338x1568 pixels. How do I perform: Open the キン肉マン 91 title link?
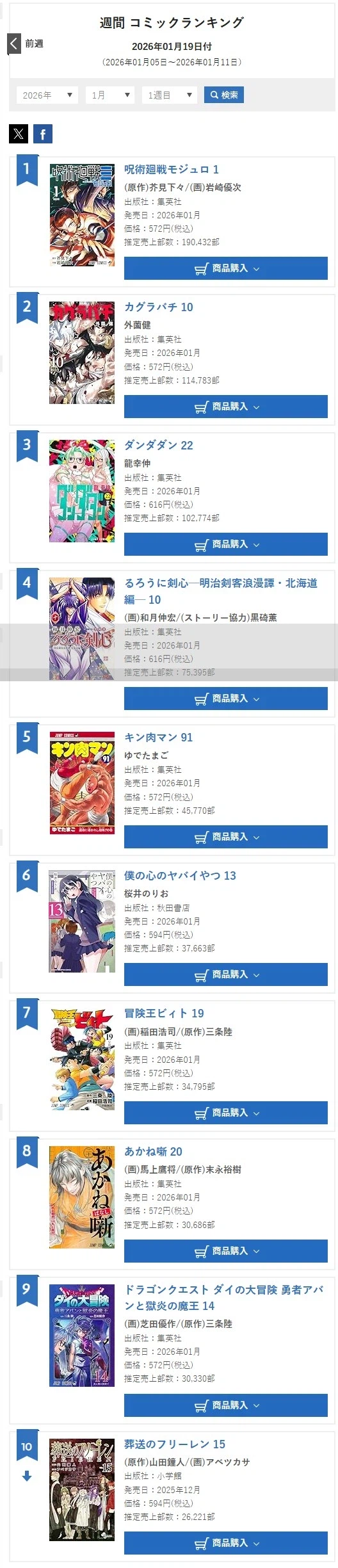(158, 737)
